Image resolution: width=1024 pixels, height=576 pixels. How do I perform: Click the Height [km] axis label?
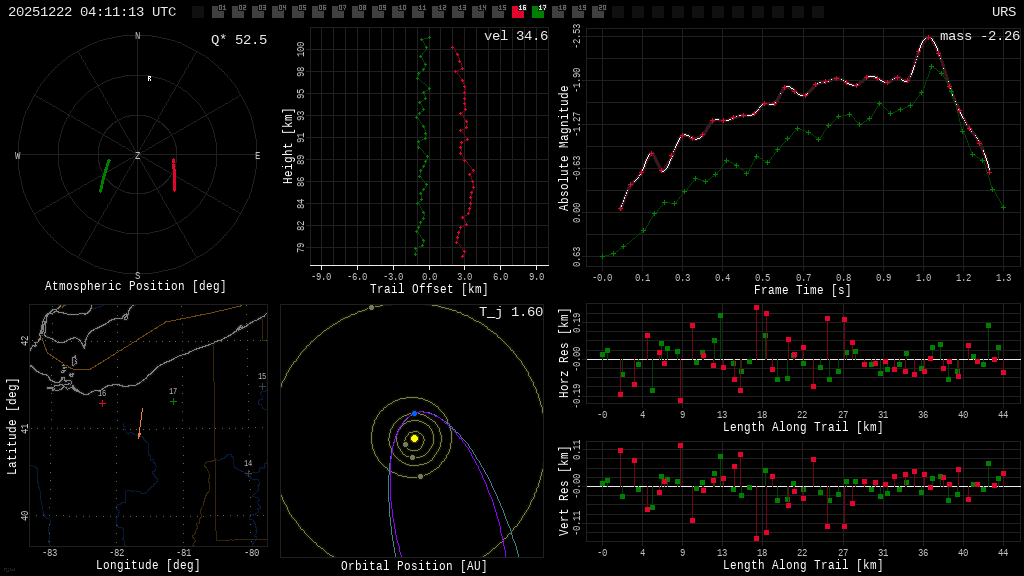[x=287, y=146]
